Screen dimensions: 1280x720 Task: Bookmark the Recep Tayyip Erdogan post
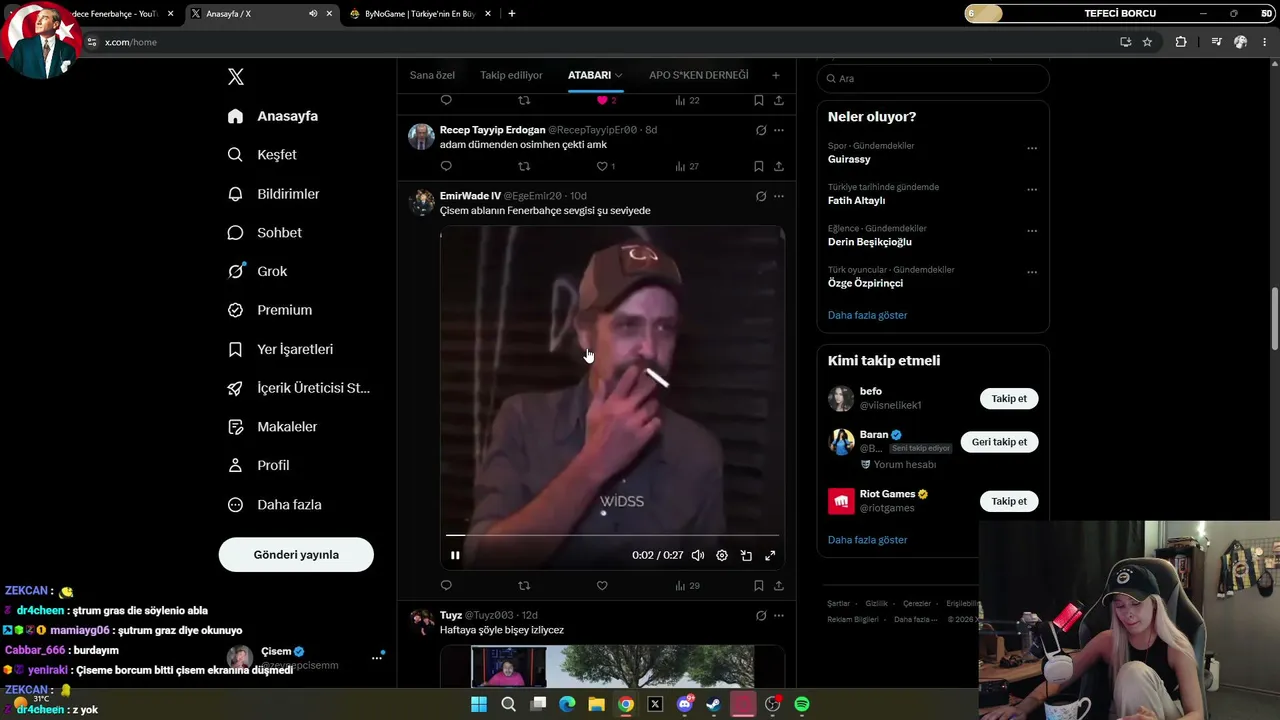click(x=759, y=166)
